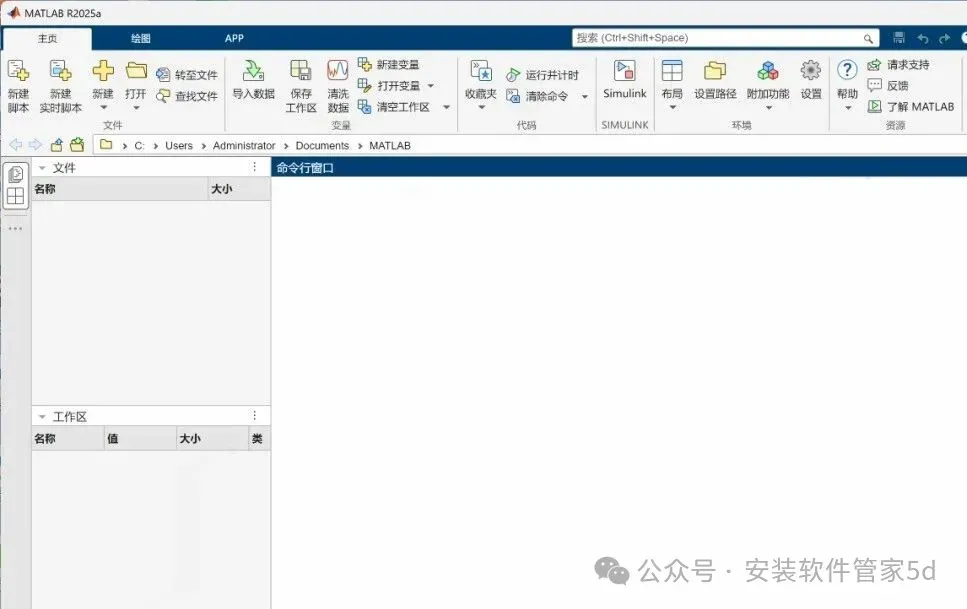
Task: Launch Simulink
Action: tap(625, 80)
